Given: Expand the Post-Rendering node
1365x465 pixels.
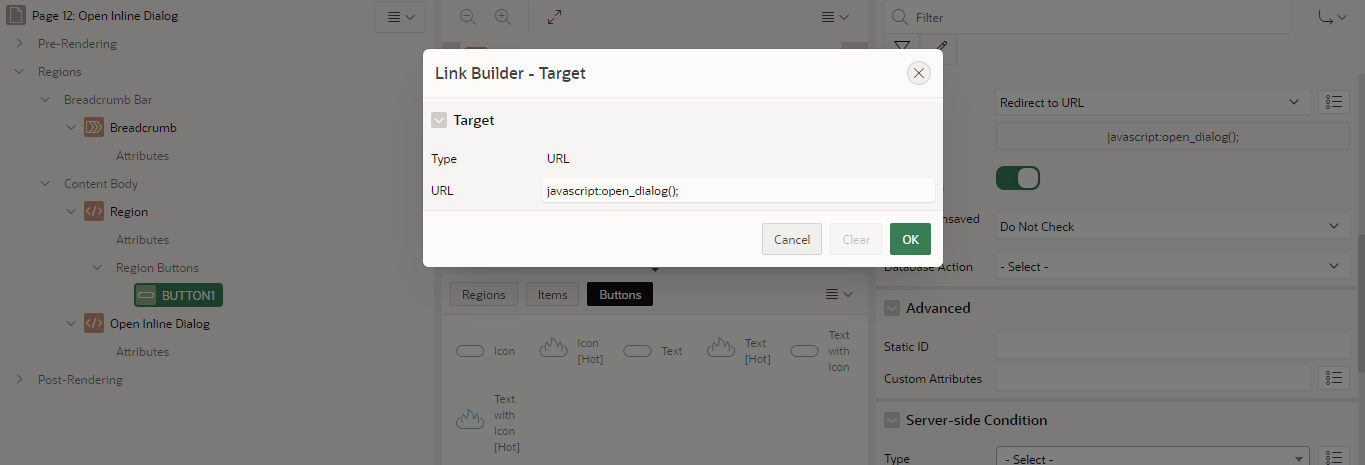Looking at the screenshot, I should tap(19, 380).
